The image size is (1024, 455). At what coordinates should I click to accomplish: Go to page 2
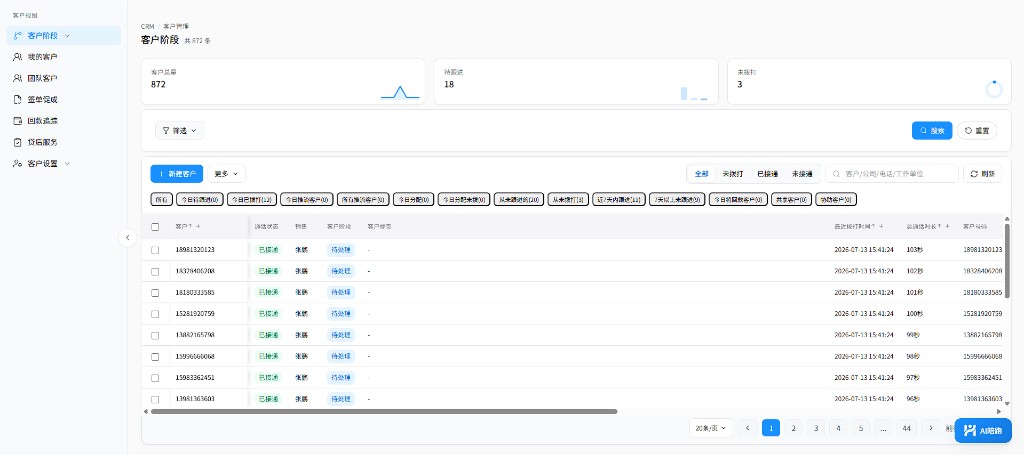(793, 428)
